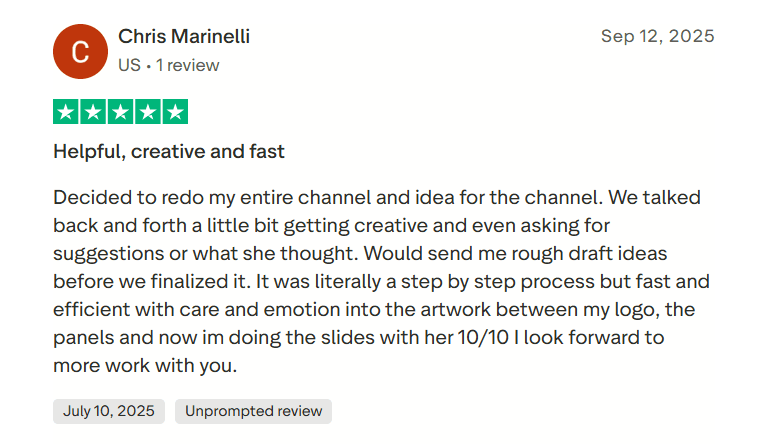Open Chris Marinelli's reviewer profile

point(184,37)
